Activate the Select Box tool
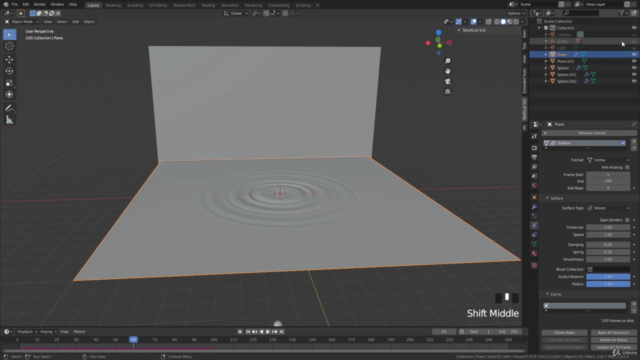The width and height of the screenshot is (640, 360). pyautogui.click(x=9, y=35)
